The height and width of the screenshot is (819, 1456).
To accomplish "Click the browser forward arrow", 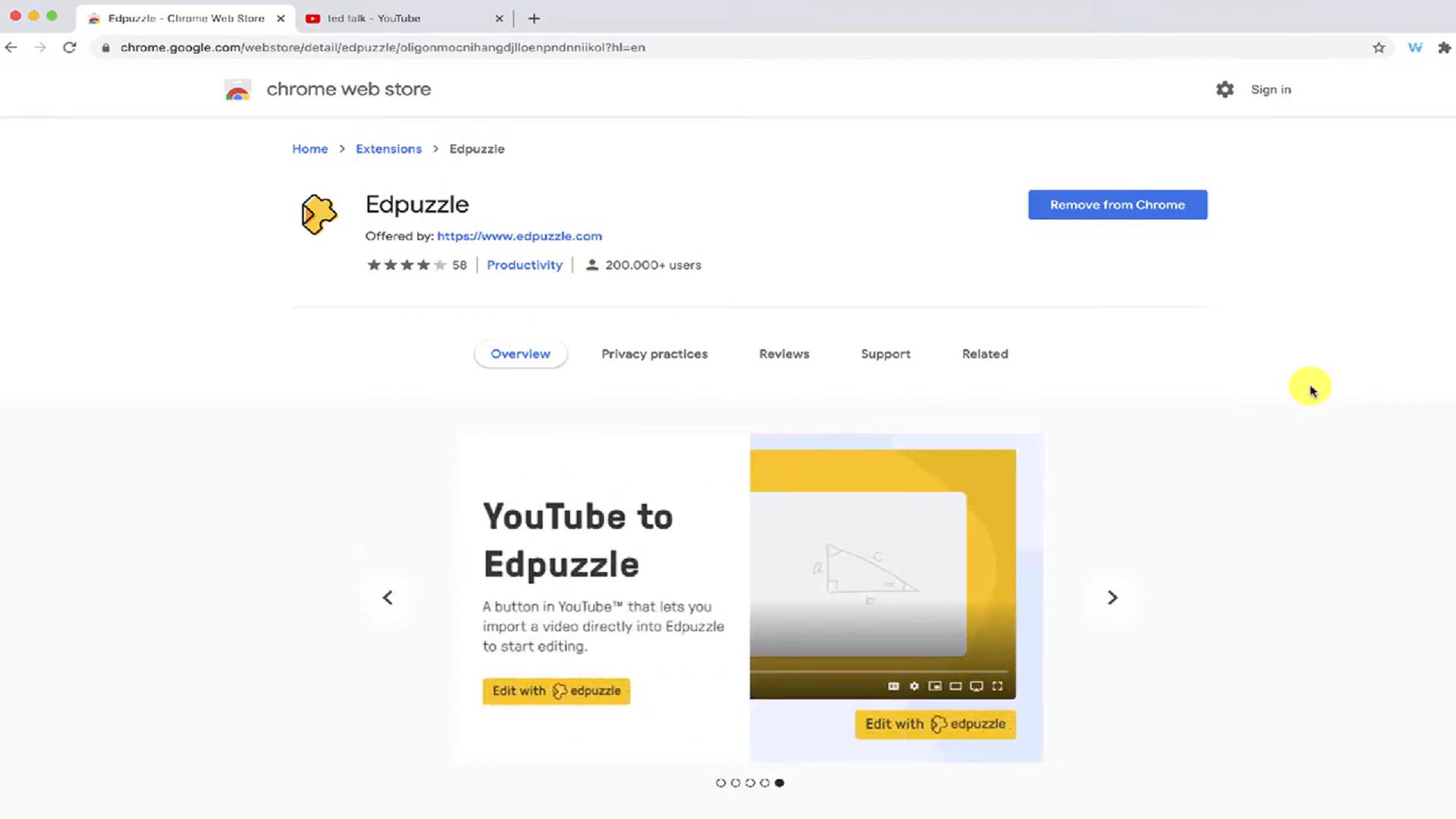I will click(40, 47).
